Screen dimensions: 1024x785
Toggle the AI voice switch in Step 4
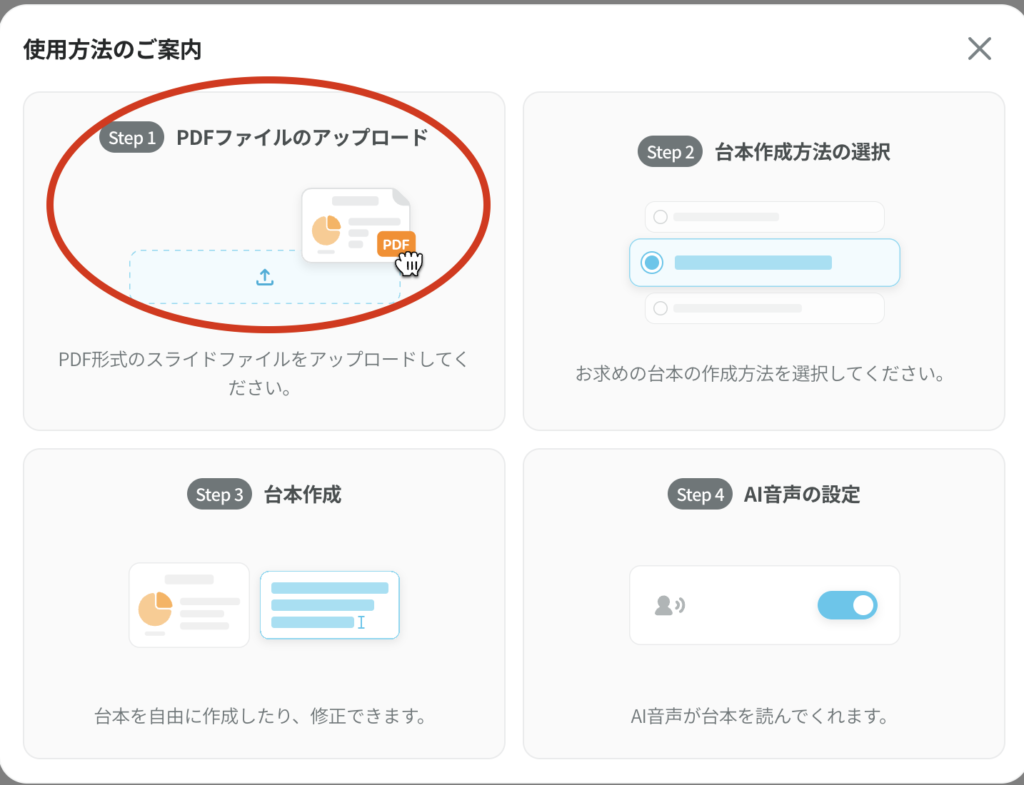[847, 605]
